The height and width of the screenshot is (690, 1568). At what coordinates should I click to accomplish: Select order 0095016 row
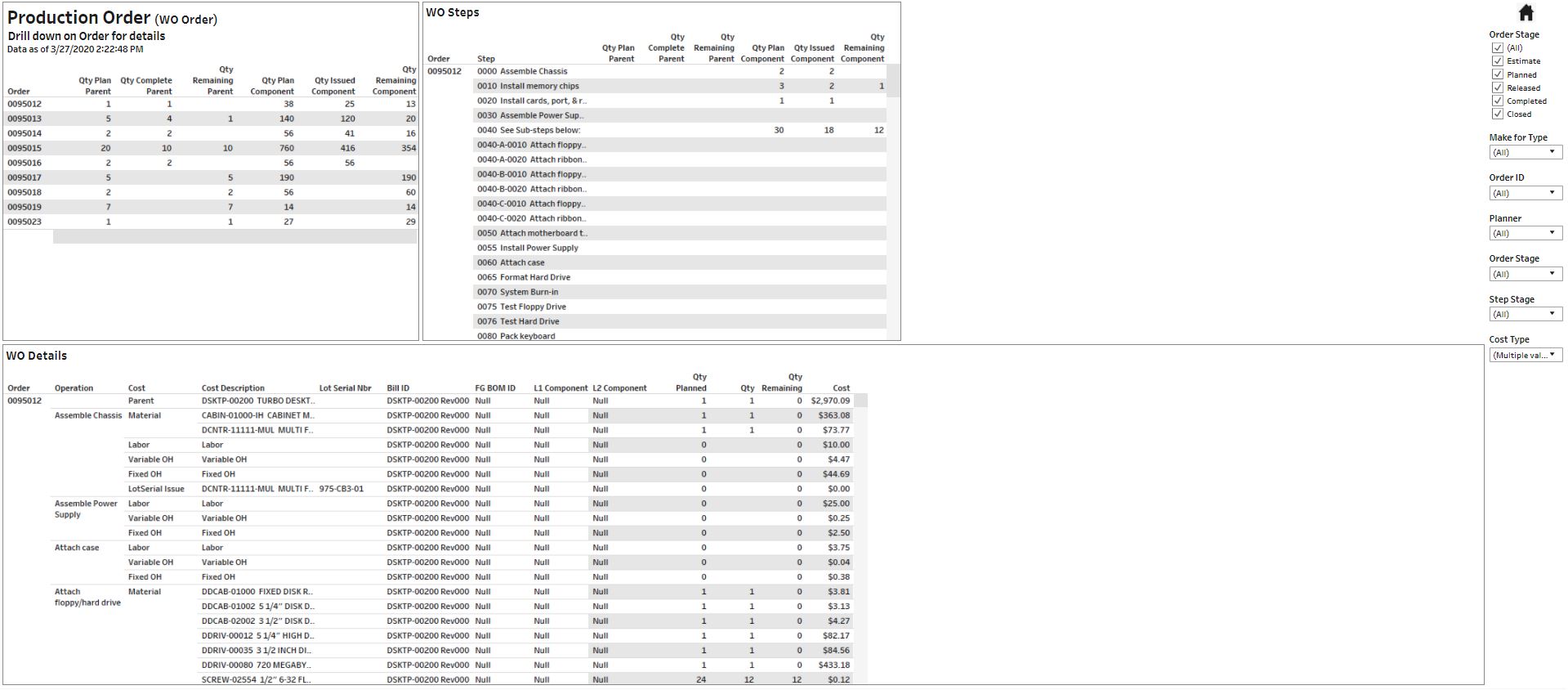click(25, 163)
